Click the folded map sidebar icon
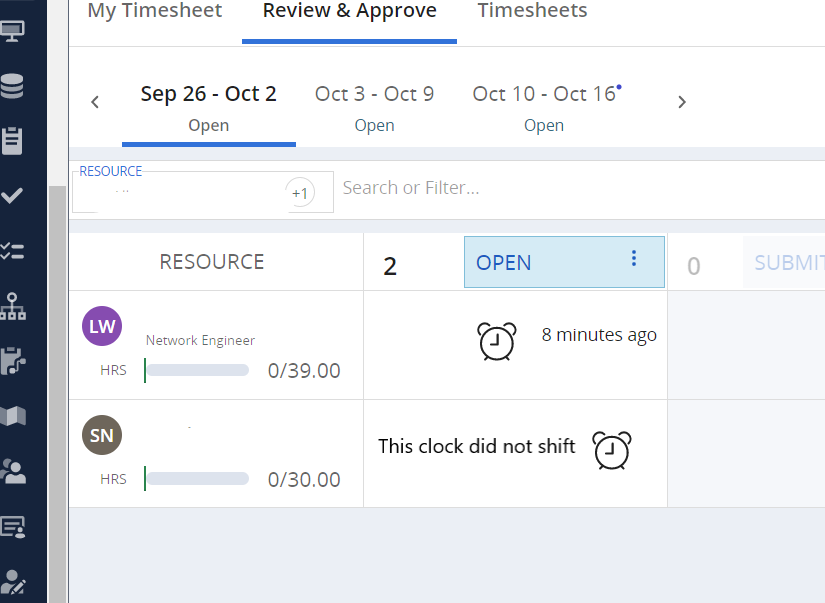The image size is (825, 603). [x=13, y=415]
